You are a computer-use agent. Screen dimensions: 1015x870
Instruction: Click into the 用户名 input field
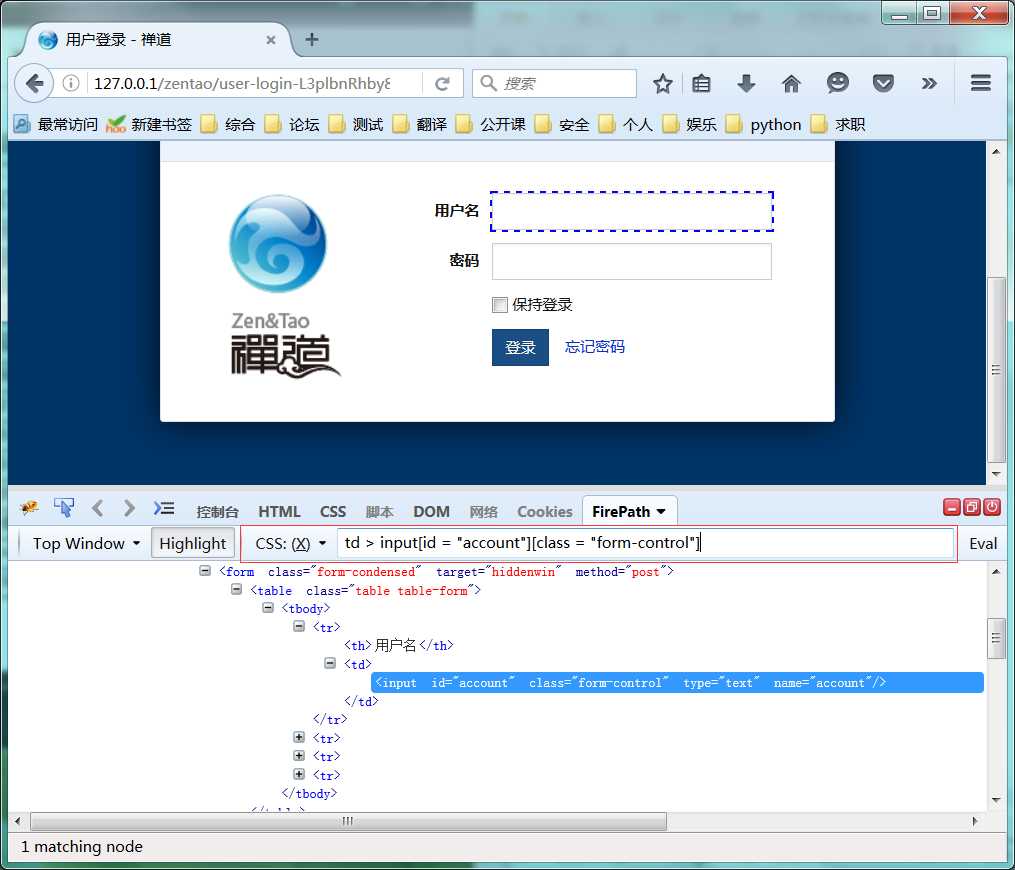click(632, 212)
